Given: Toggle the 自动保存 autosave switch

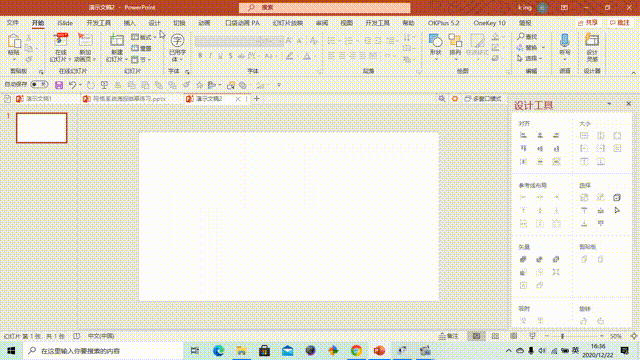Looking at the screenshot, I should (39, 84).
